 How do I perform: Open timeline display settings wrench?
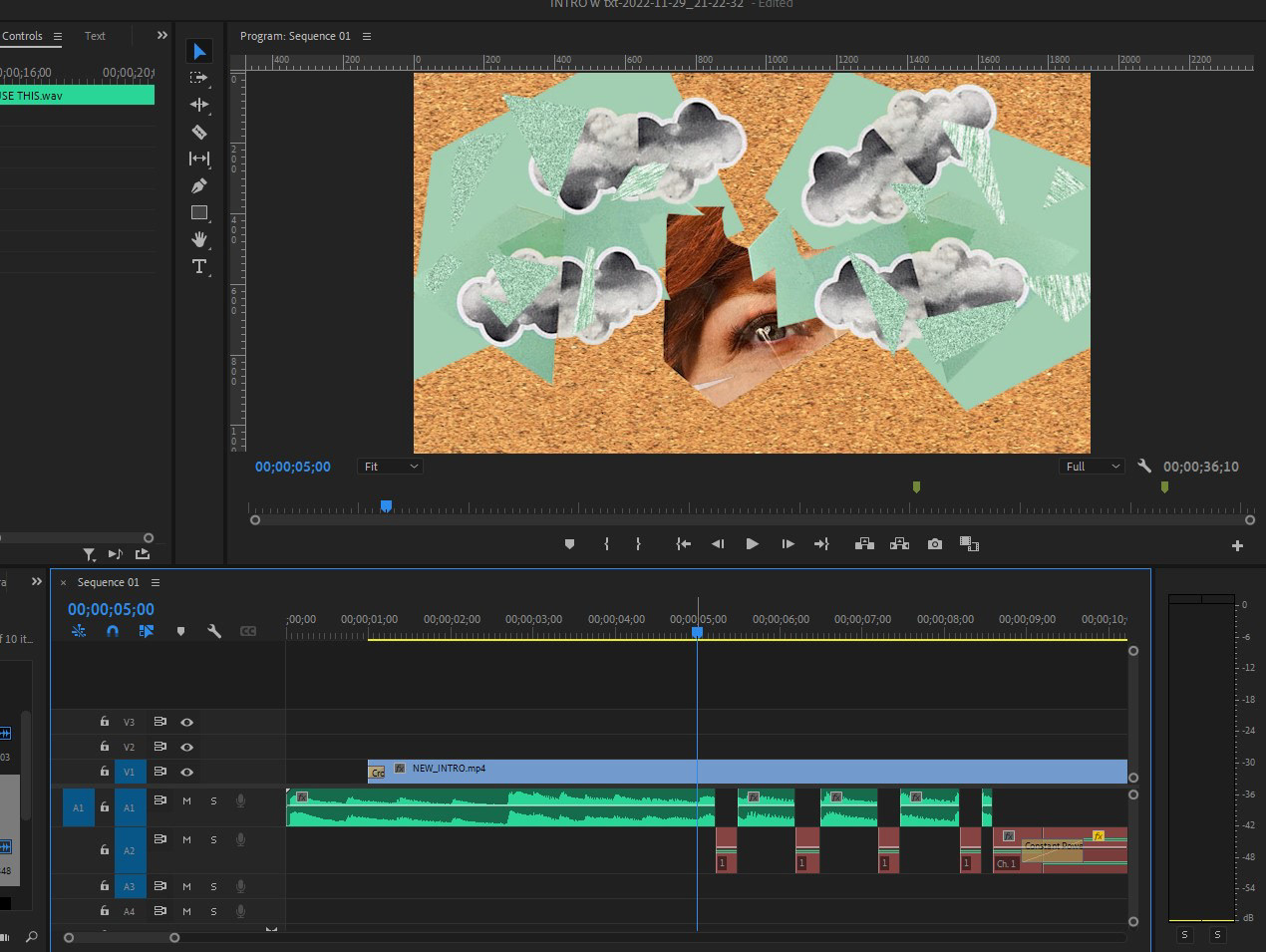click(213, 631)
